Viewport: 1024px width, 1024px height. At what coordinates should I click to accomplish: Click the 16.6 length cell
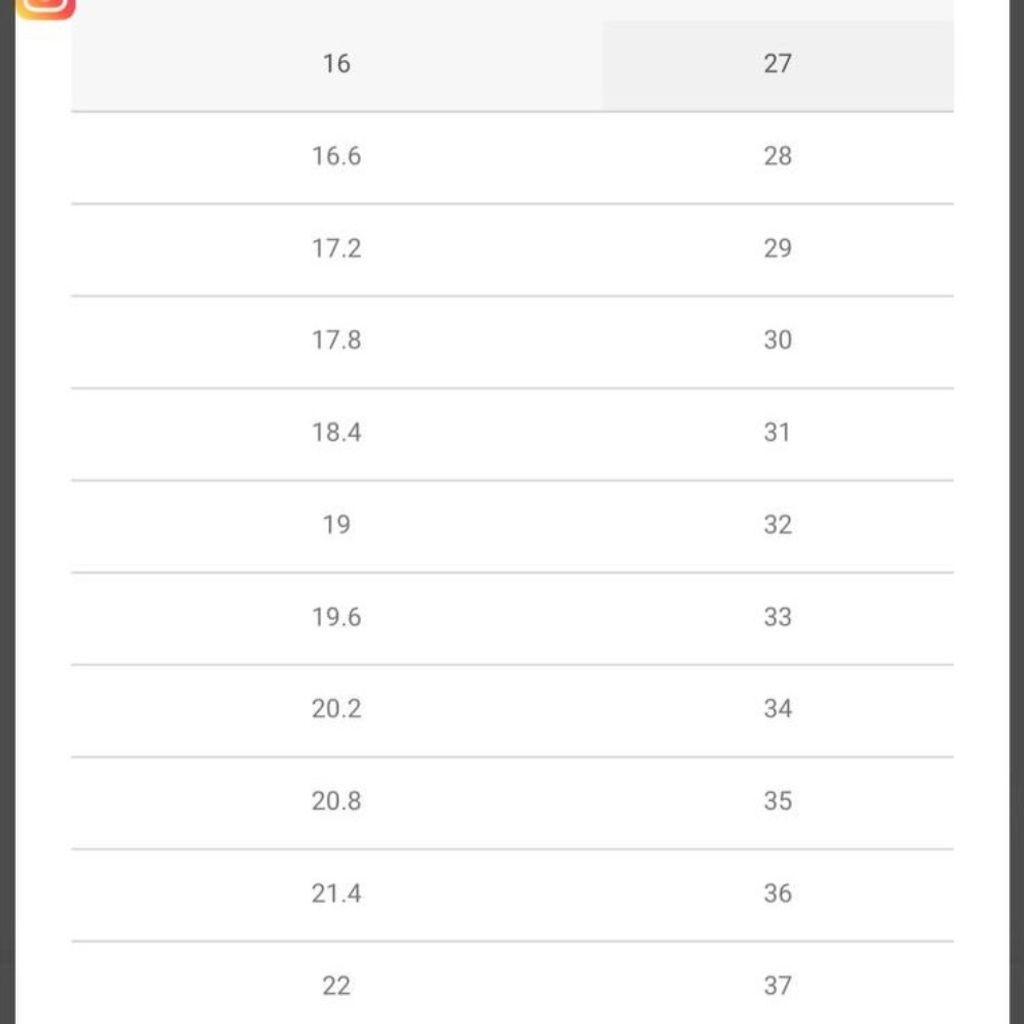(x=336, y=156)
